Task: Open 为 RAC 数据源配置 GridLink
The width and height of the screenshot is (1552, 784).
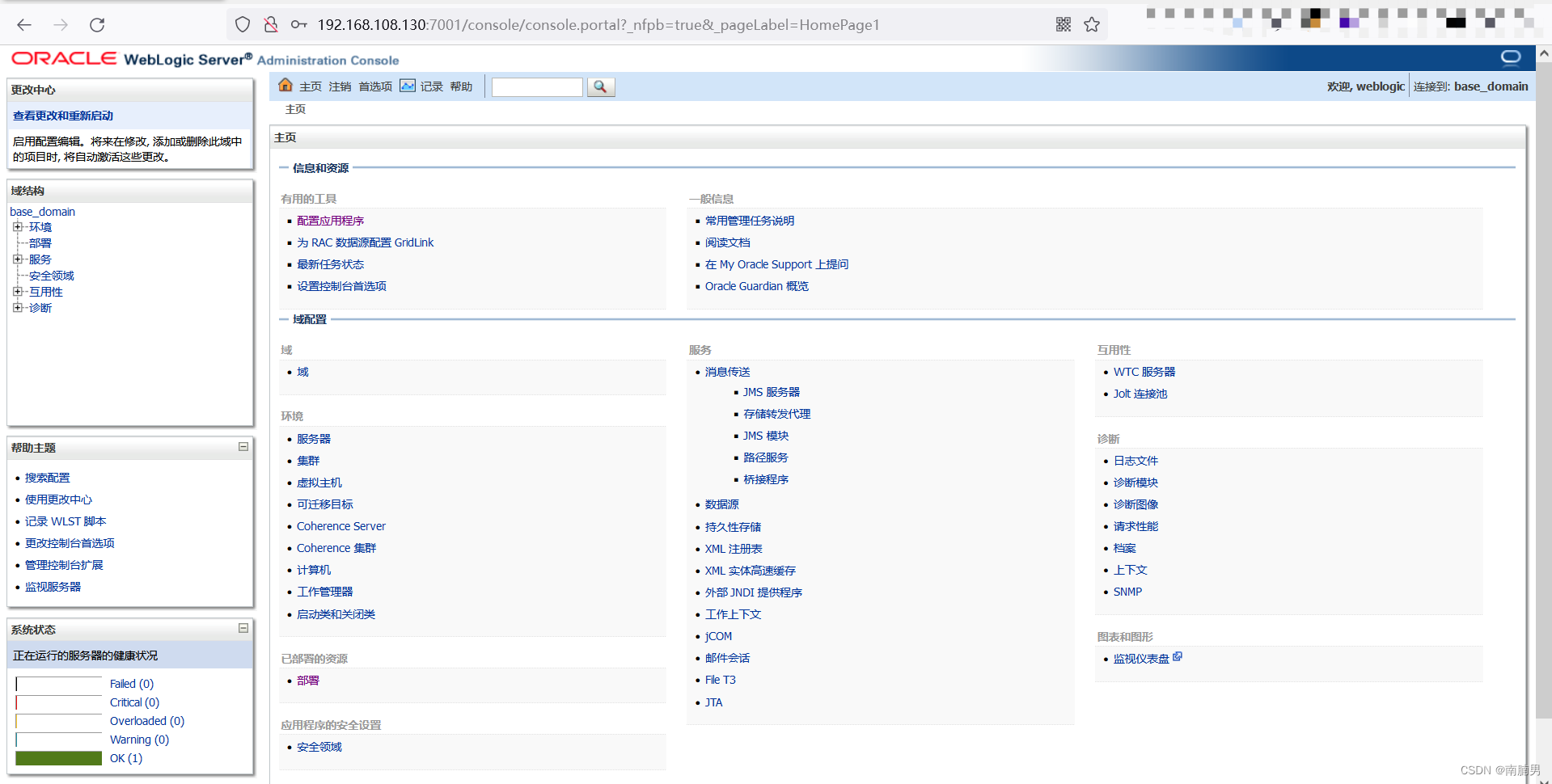Action: 365,242
